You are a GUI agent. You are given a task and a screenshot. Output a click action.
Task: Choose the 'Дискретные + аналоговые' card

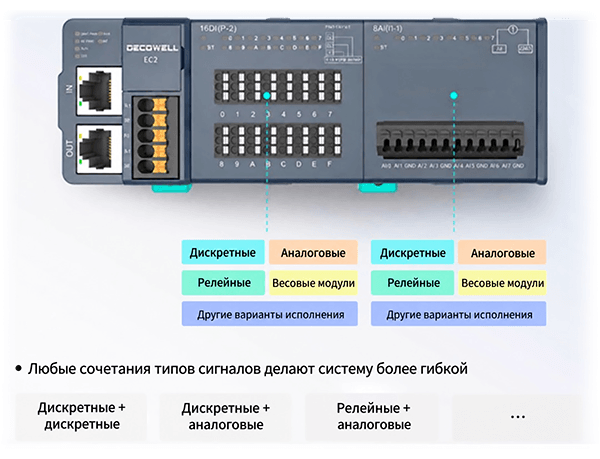[x=226, y=417]
